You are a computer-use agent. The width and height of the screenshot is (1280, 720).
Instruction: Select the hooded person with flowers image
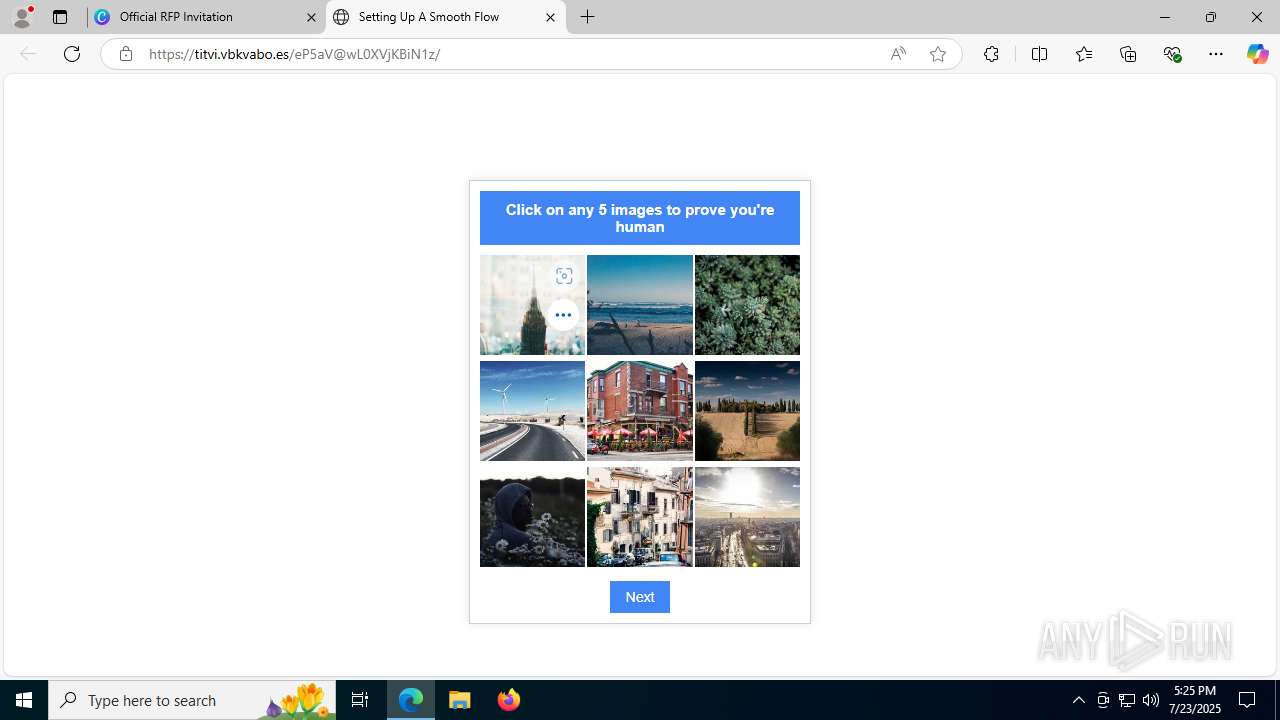[x=532, y=517]
